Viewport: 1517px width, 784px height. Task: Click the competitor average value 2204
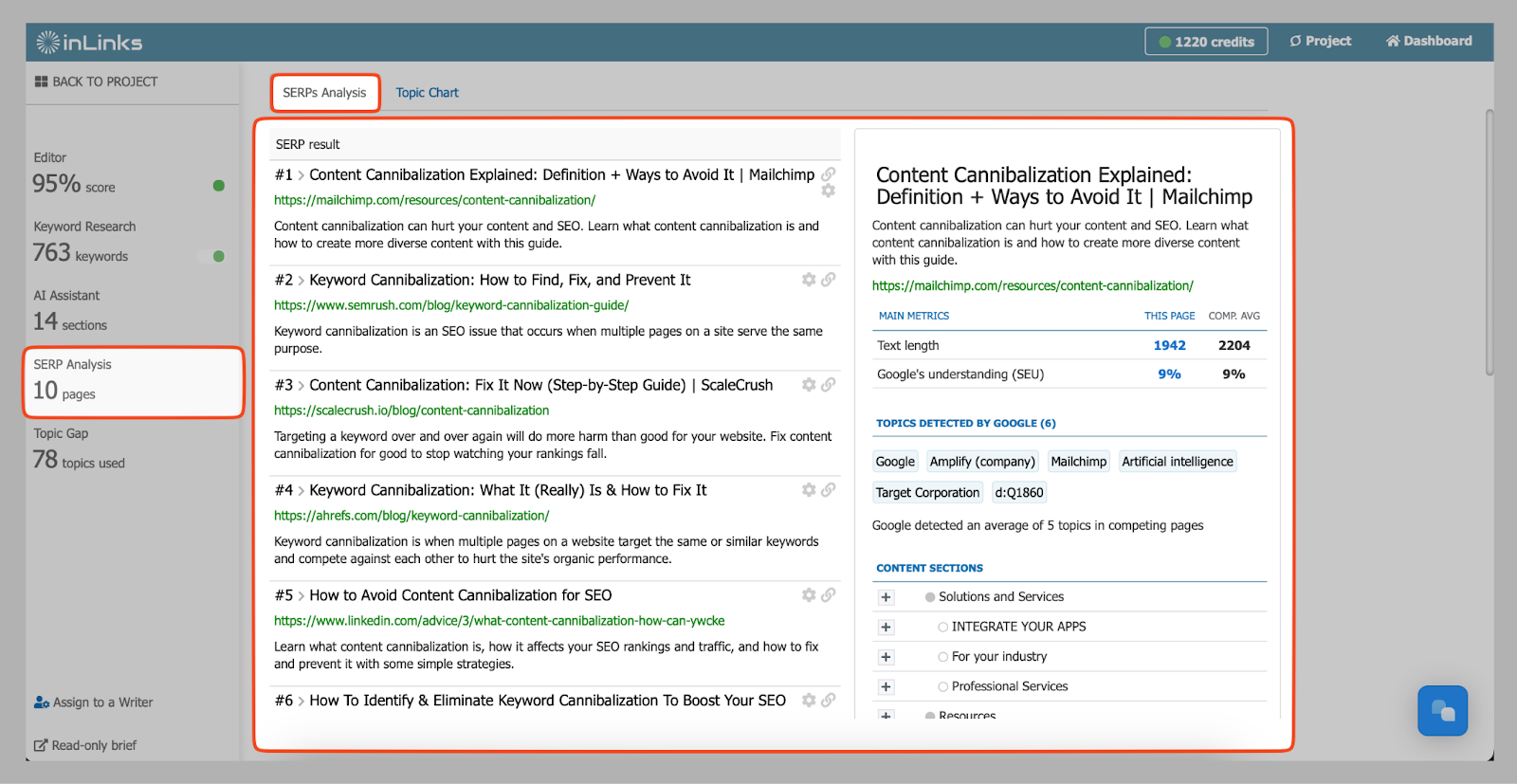tap(1234, 345)
